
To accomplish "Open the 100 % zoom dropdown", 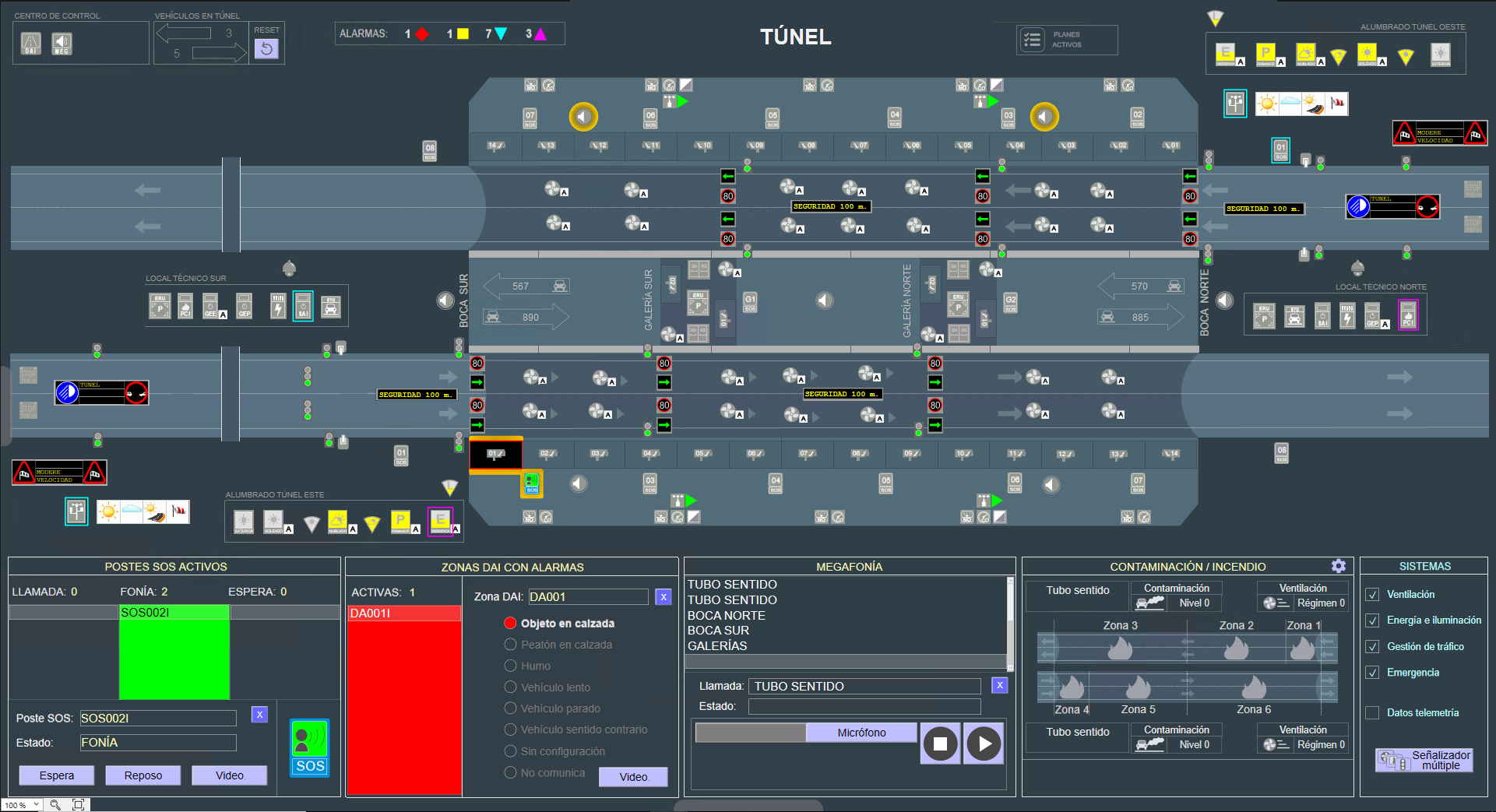I will pyautogui.click(x=21, y=805).
